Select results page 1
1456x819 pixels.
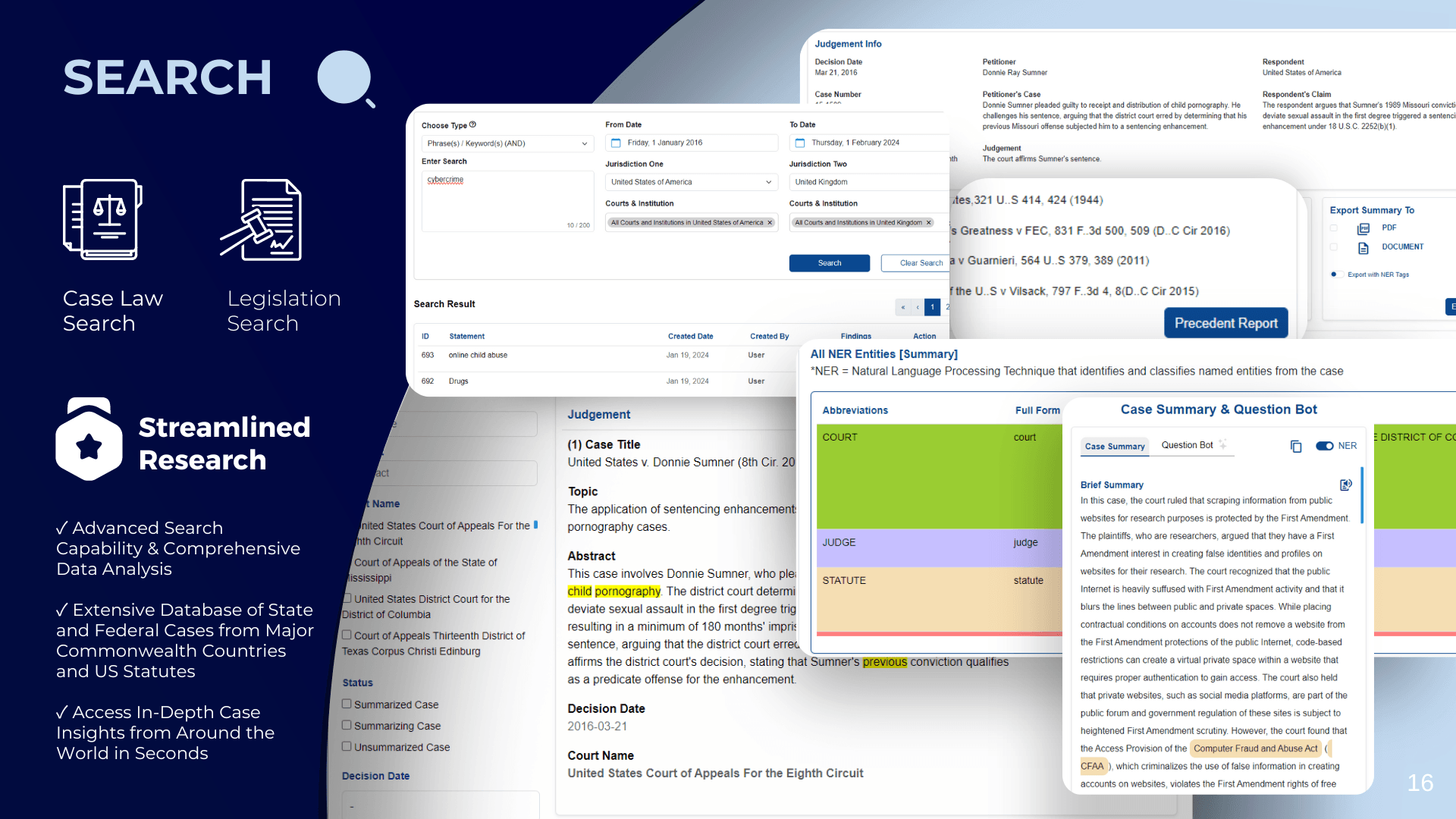tap(933, 307)
